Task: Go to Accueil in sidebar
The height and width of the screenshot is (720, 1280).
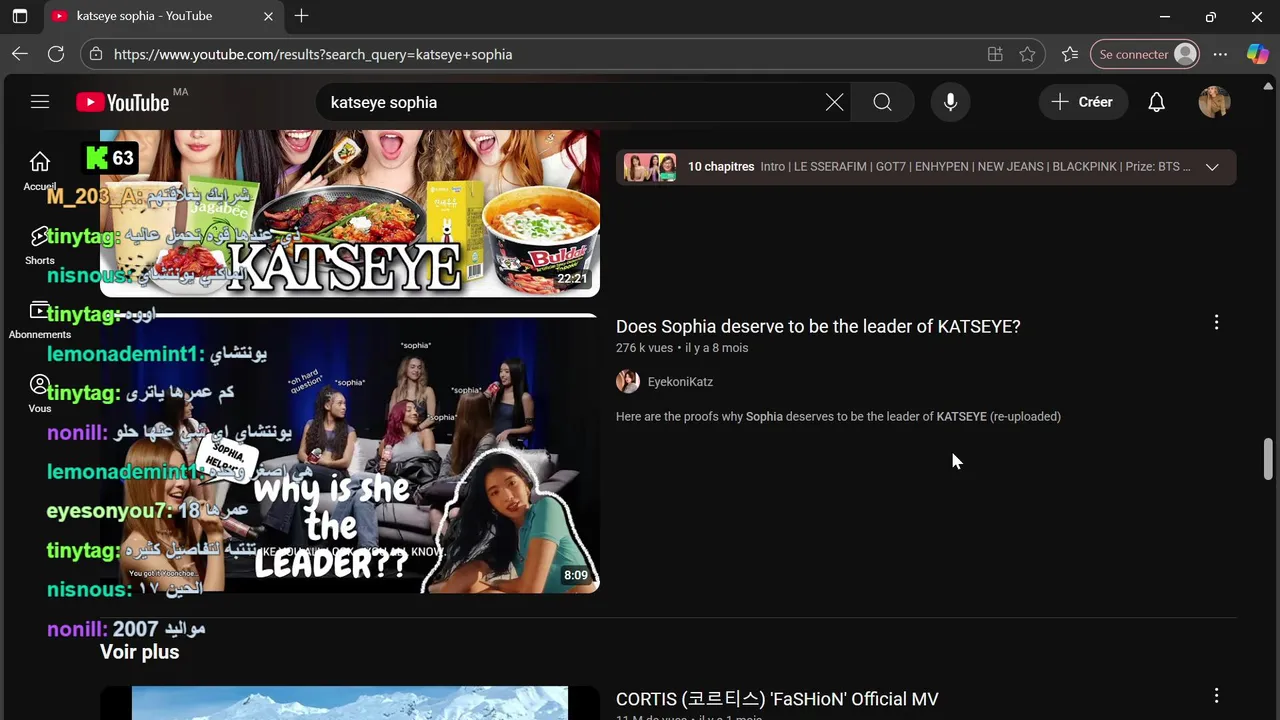Action: (40, 170)
